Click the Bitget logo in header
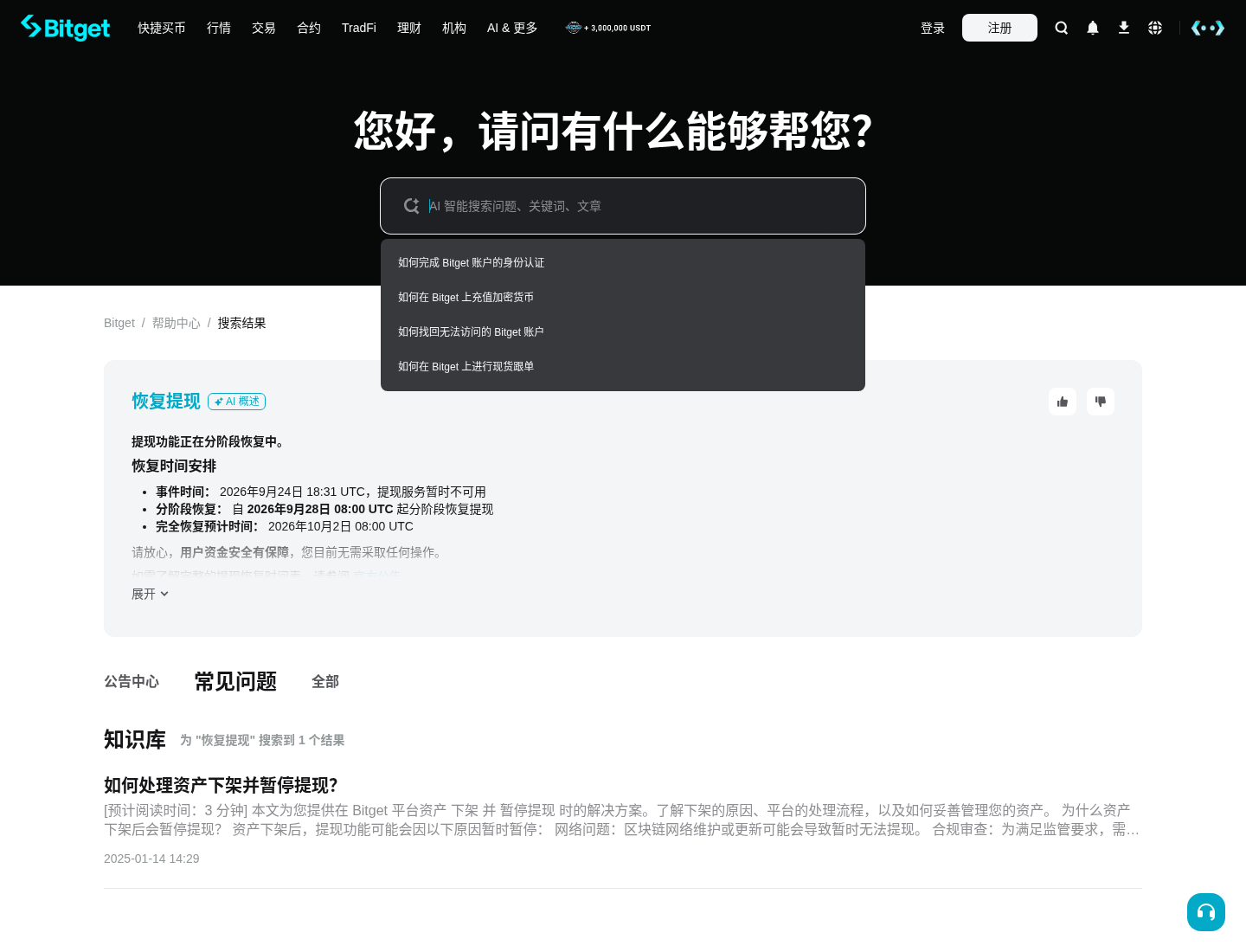This screenshot has width=1246, height=952. (x=66, y=28)
